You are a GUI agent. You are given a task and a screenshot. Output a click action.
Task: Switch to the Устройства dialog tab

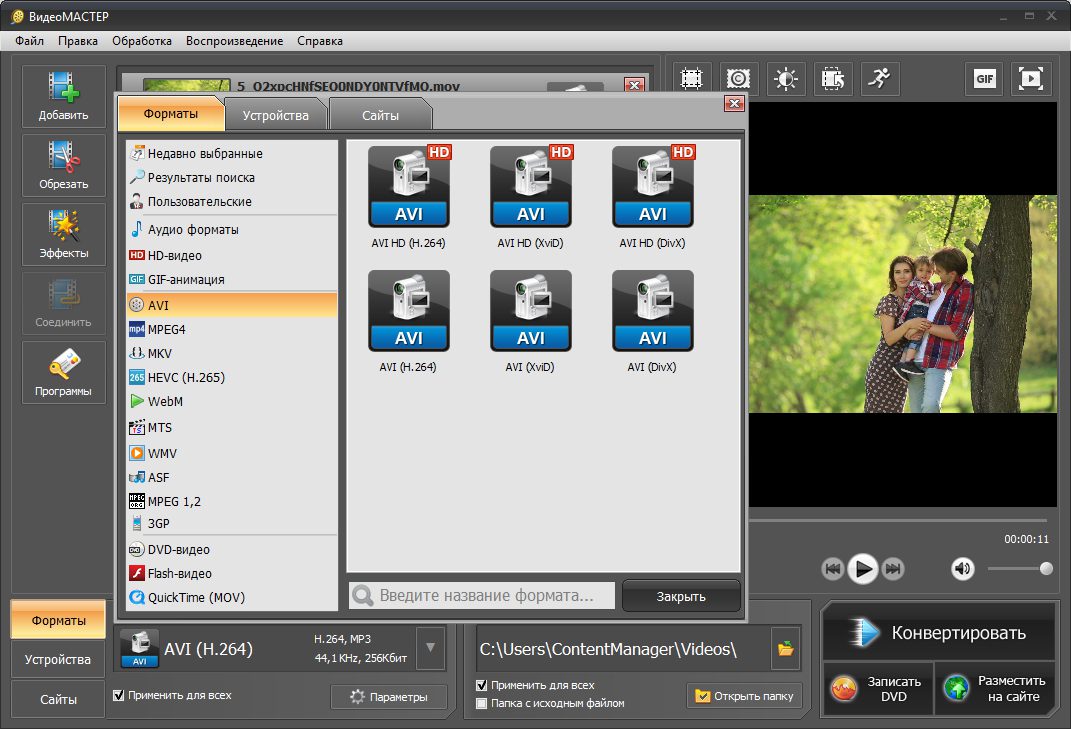click(275, 115)
